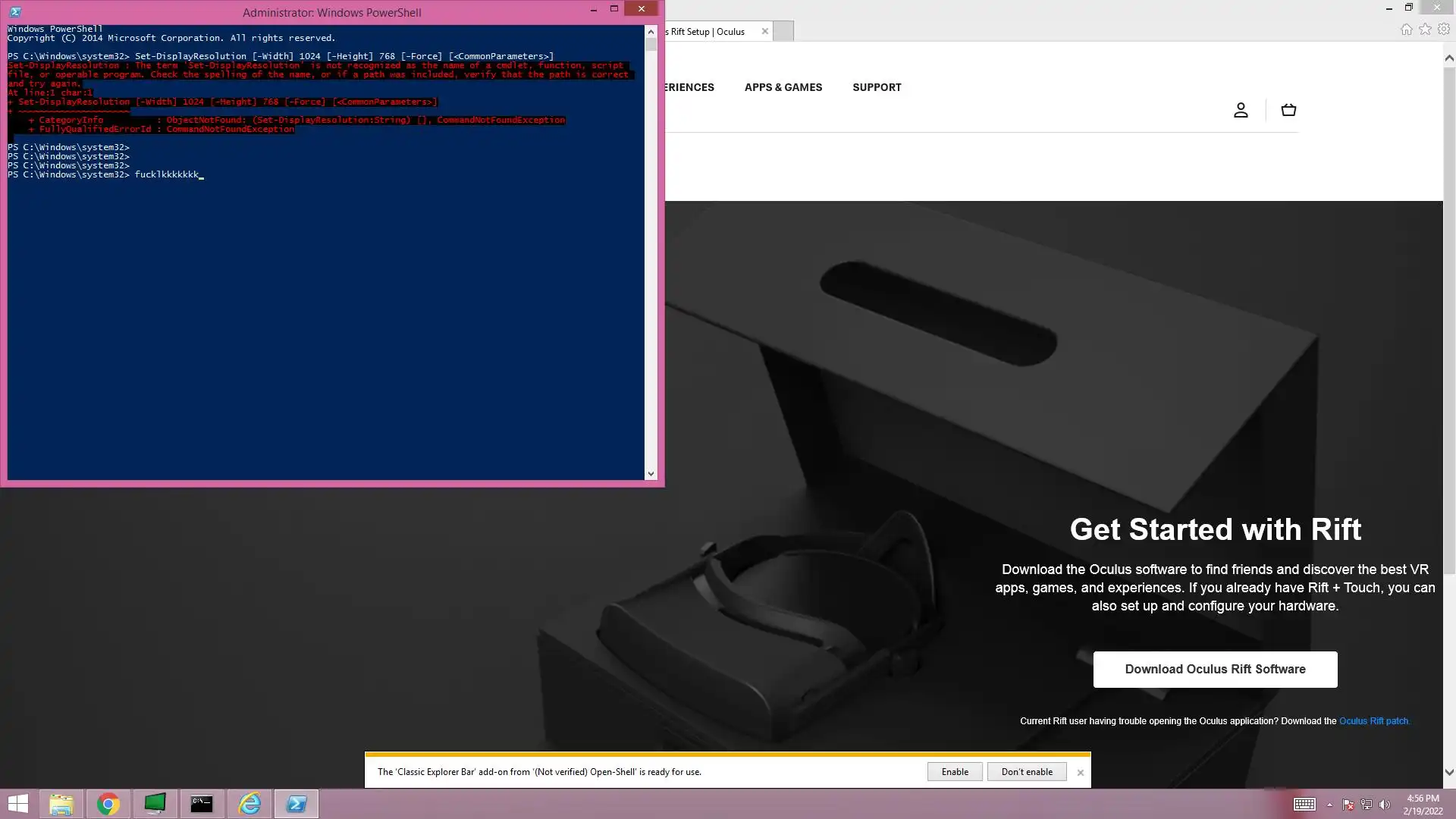The width and height of the screenshot is (1456, 819).
Task: Open the shopping cart icon
Action: (1288, 110)
